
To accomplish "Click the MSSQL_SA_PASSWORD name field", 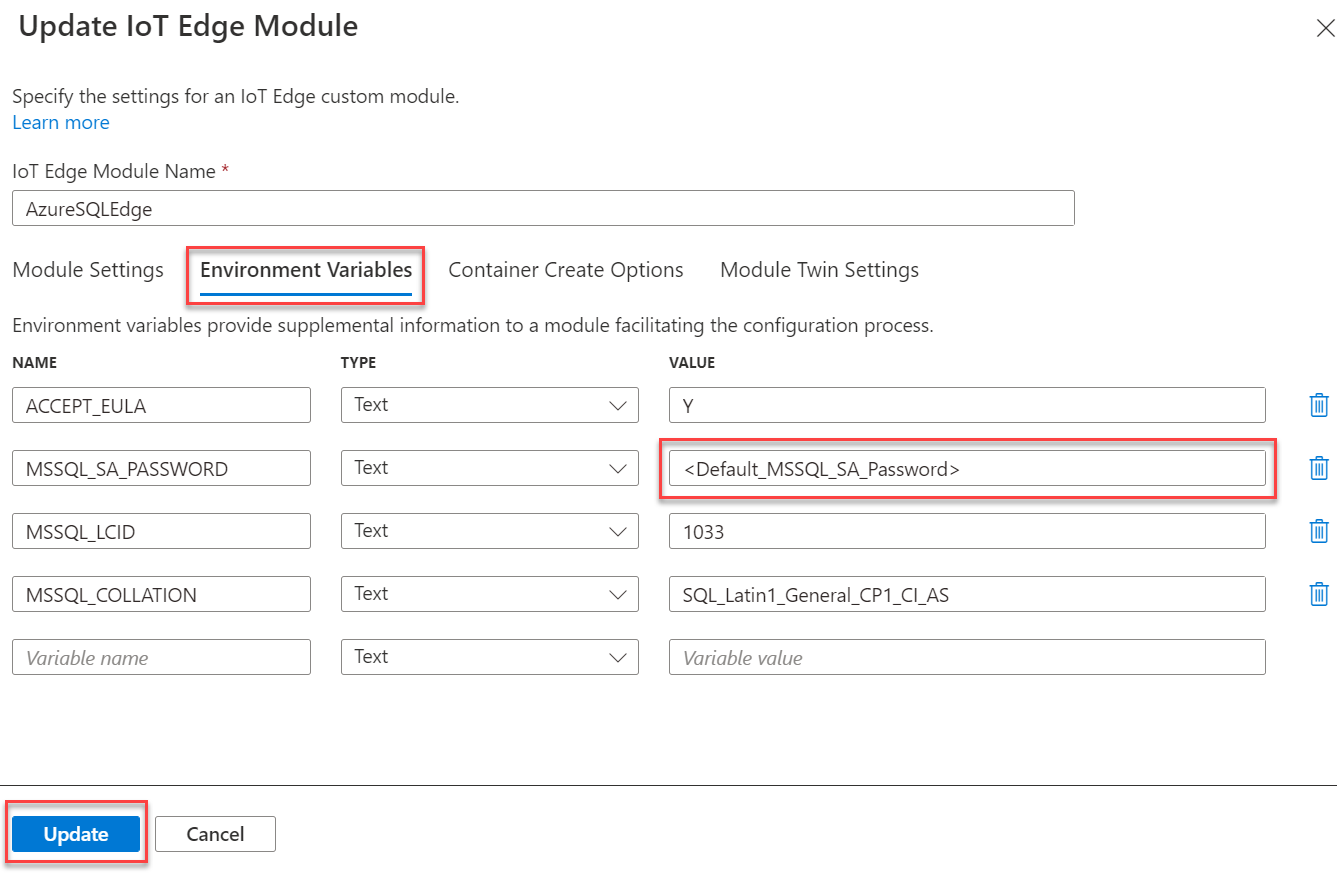I will [161, 468].
